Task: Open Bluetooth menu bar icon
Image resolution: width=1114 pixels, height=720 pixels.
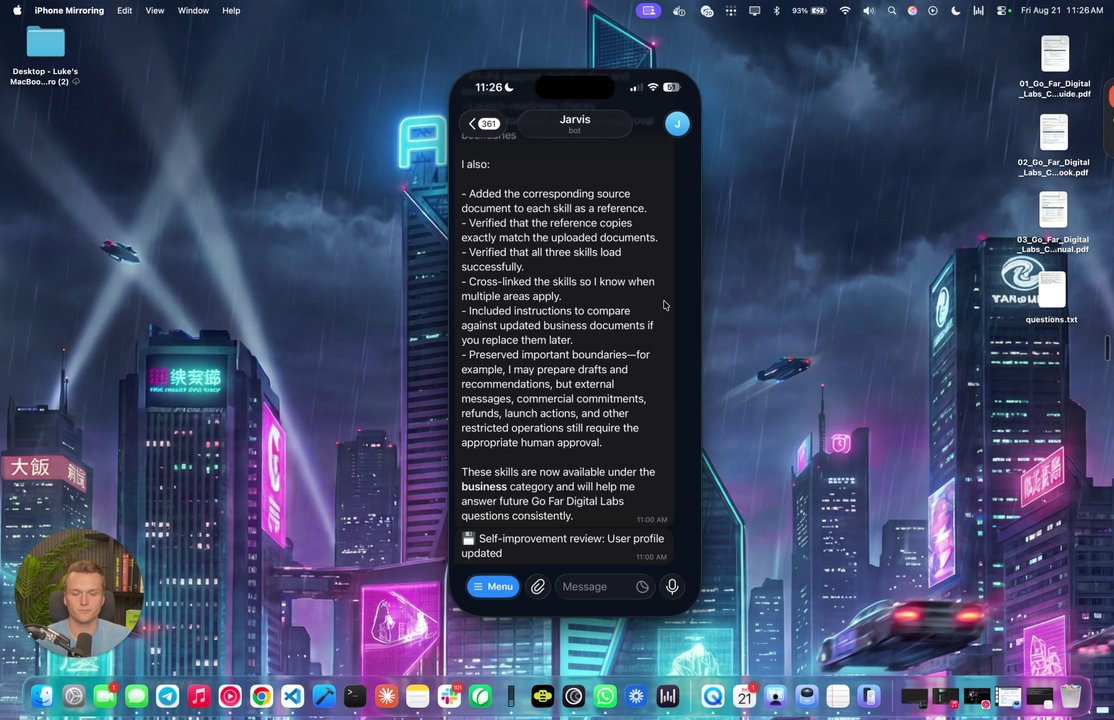Action: click(777, 11)
